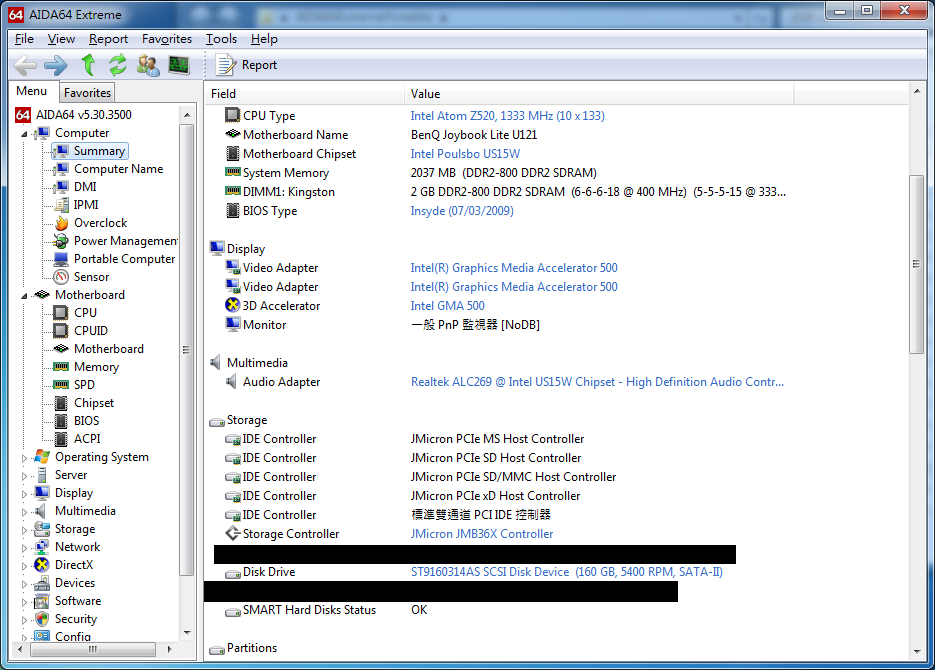Expand the Display tree node

(x=24, y=494)
